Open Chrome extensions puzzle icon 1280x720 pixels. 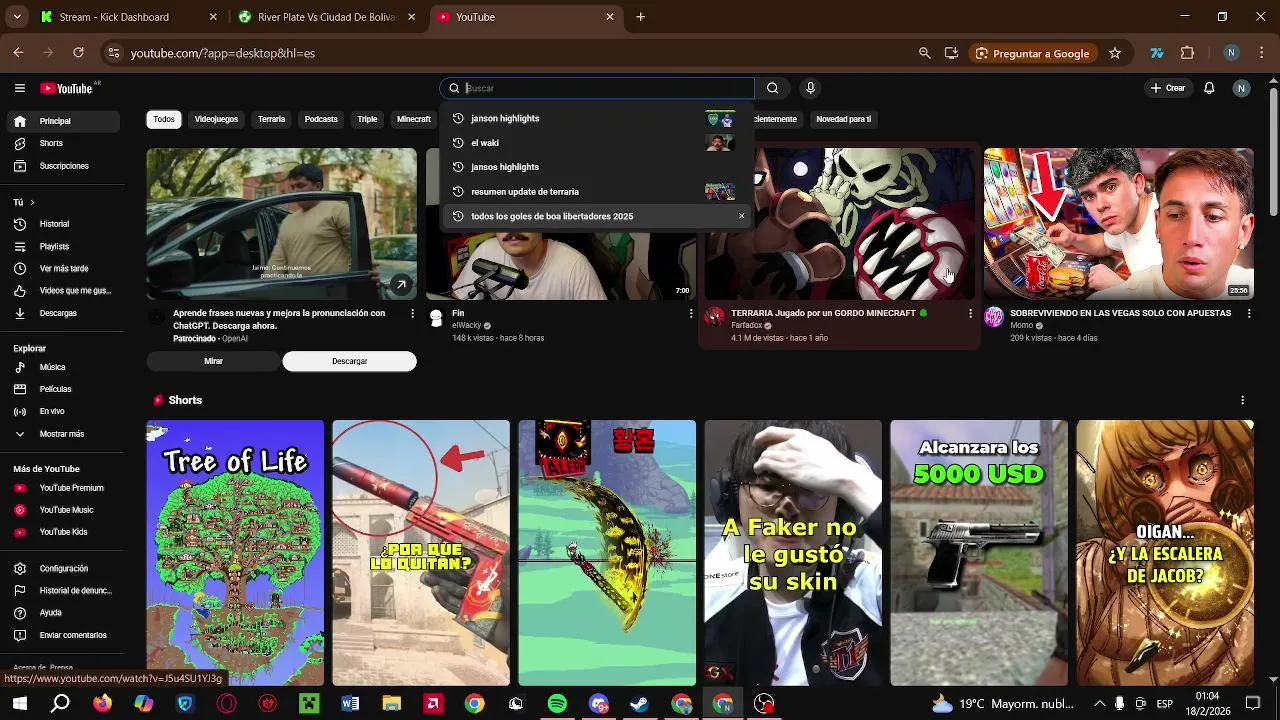tap(1188, 53)
